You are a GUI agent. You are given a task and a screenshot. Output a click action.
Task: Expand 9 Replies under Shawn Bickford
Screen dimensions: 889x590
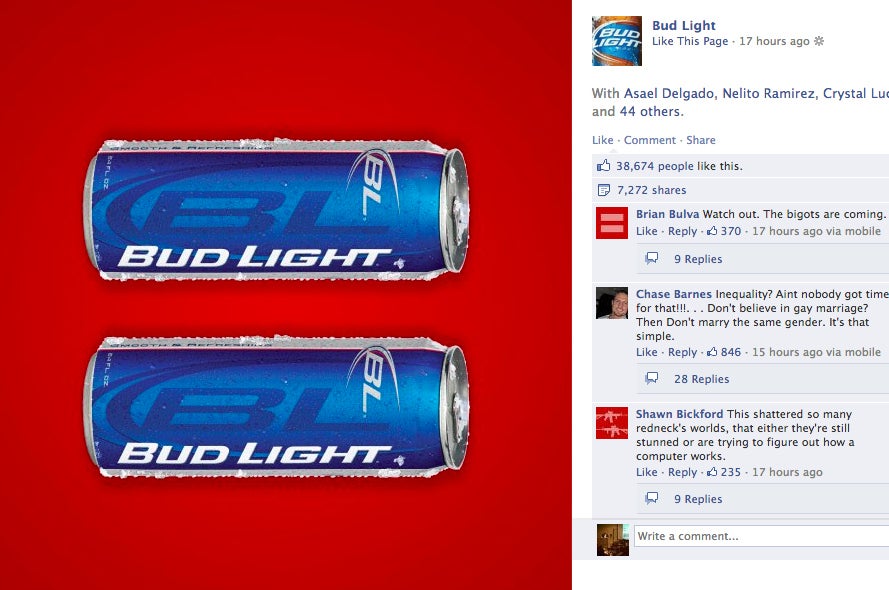click(698, 499)
